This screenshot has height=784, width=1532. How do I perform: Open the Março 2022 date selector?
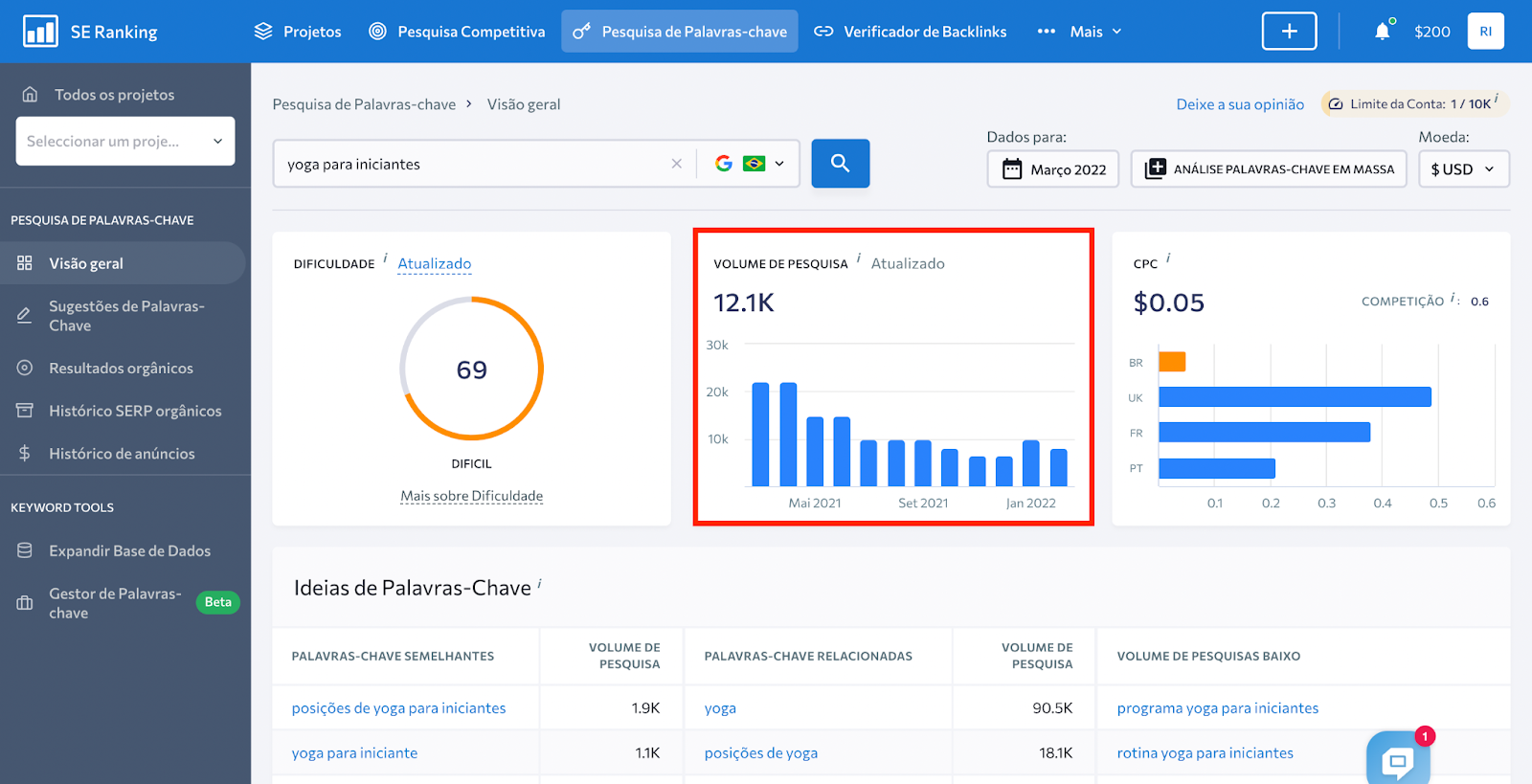click(1053, 168)
